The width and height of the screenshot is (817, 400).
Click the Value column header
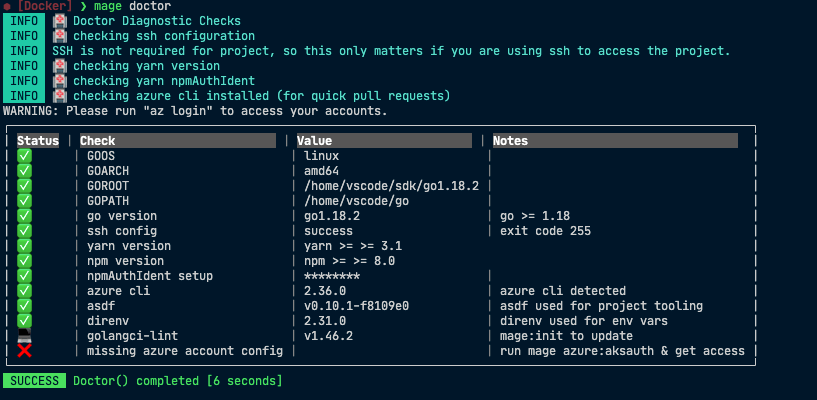click(x=314, y=141)
